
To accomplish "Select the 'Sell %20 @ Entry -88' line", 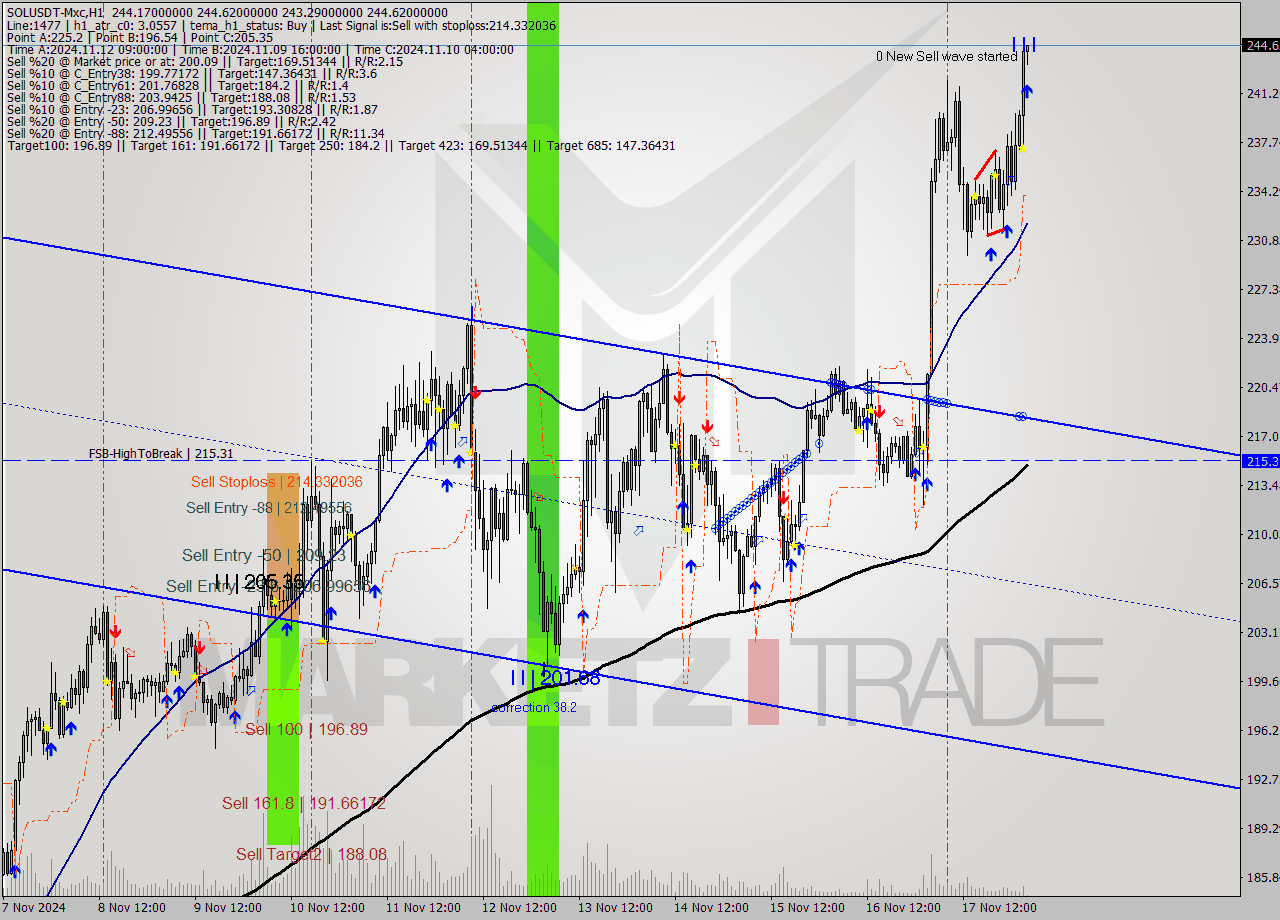I will click(x=195, y=133).
